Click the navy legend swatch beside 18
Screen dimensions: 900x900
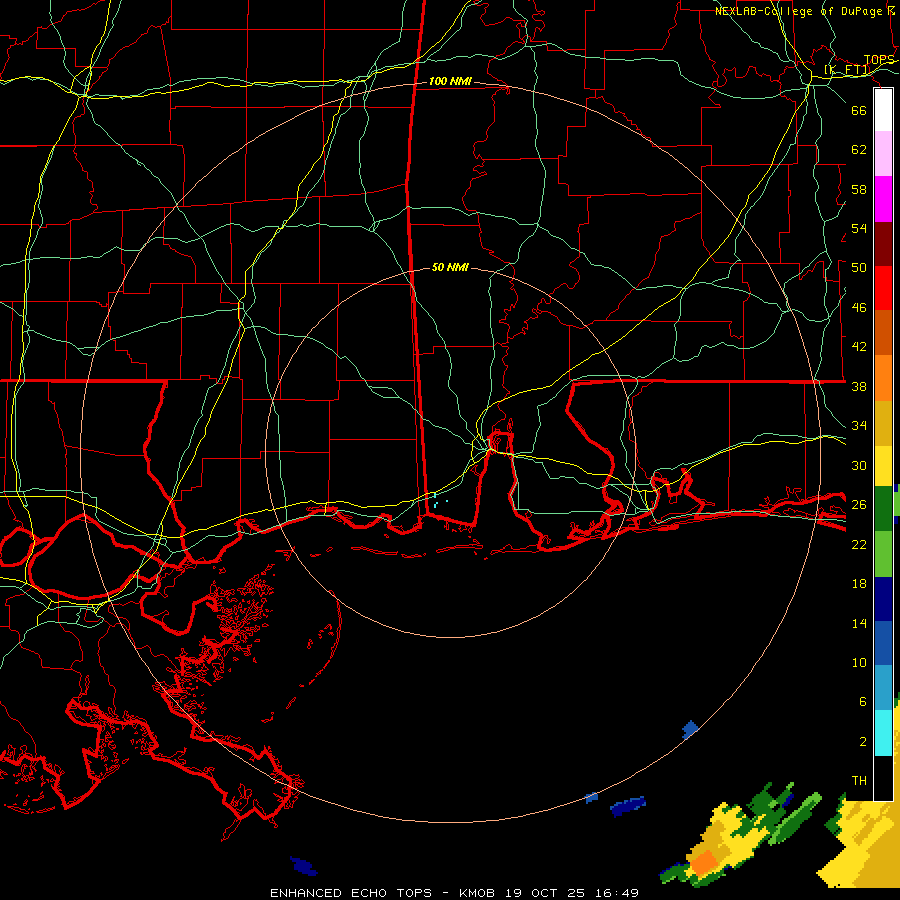[x=883, y=599]
